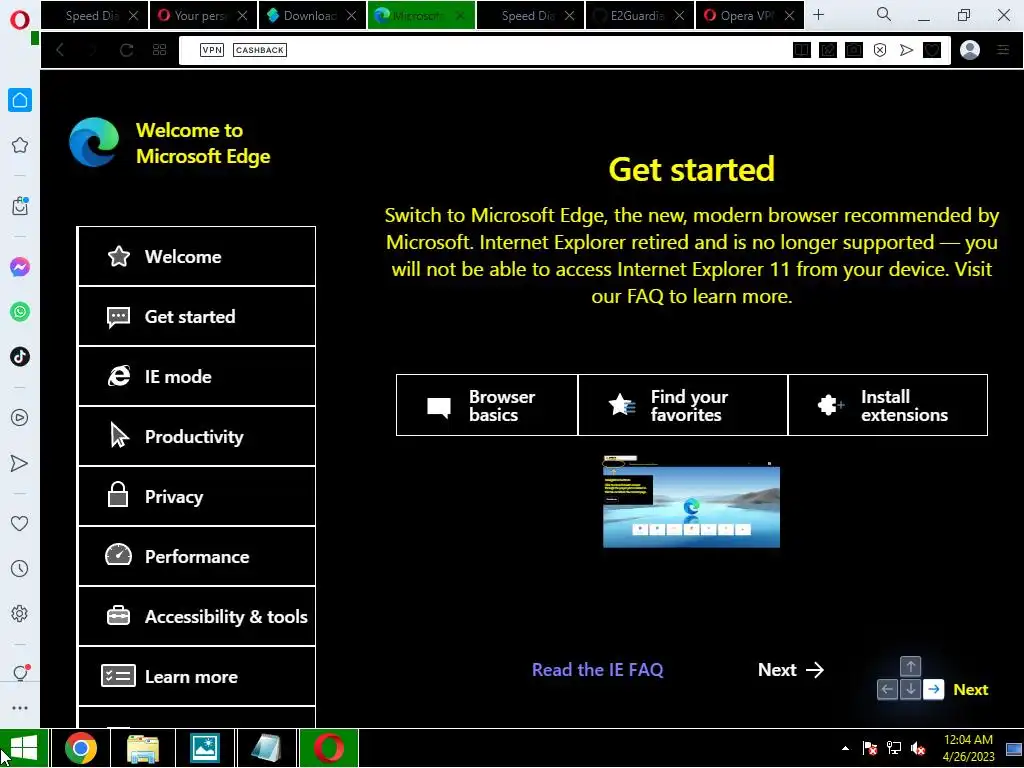Open Bookmarks star in Opera sidebar
Screen dimensions: 1024x768
point(20,145)
